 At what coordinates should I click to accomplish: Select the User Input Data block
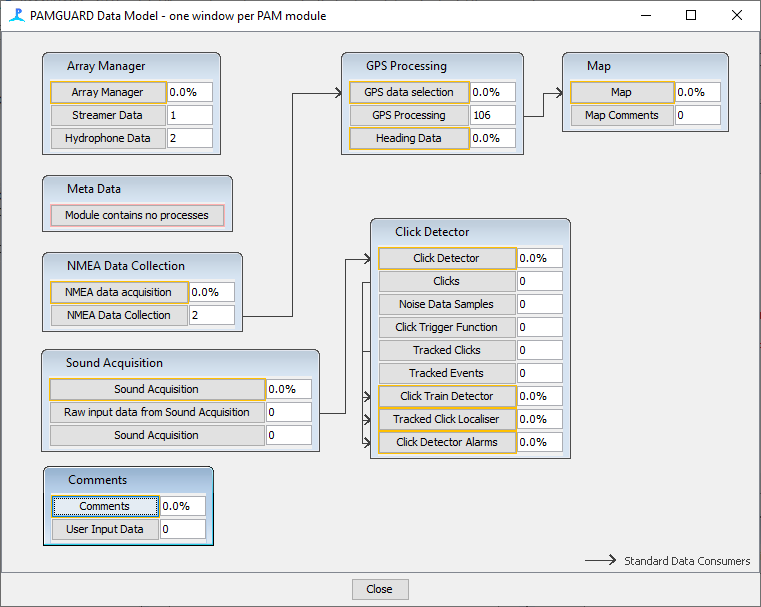coord(105,529)
